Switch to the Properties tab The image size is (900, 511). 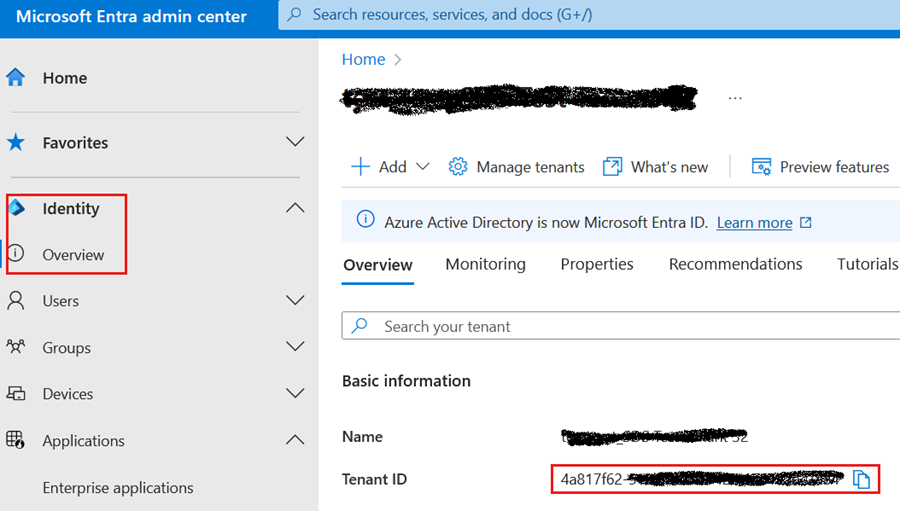(597, 264)
